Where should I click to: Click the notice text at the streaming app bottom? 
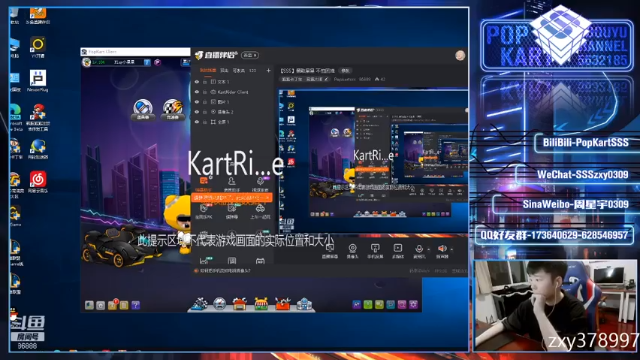(x=224, y=271)
